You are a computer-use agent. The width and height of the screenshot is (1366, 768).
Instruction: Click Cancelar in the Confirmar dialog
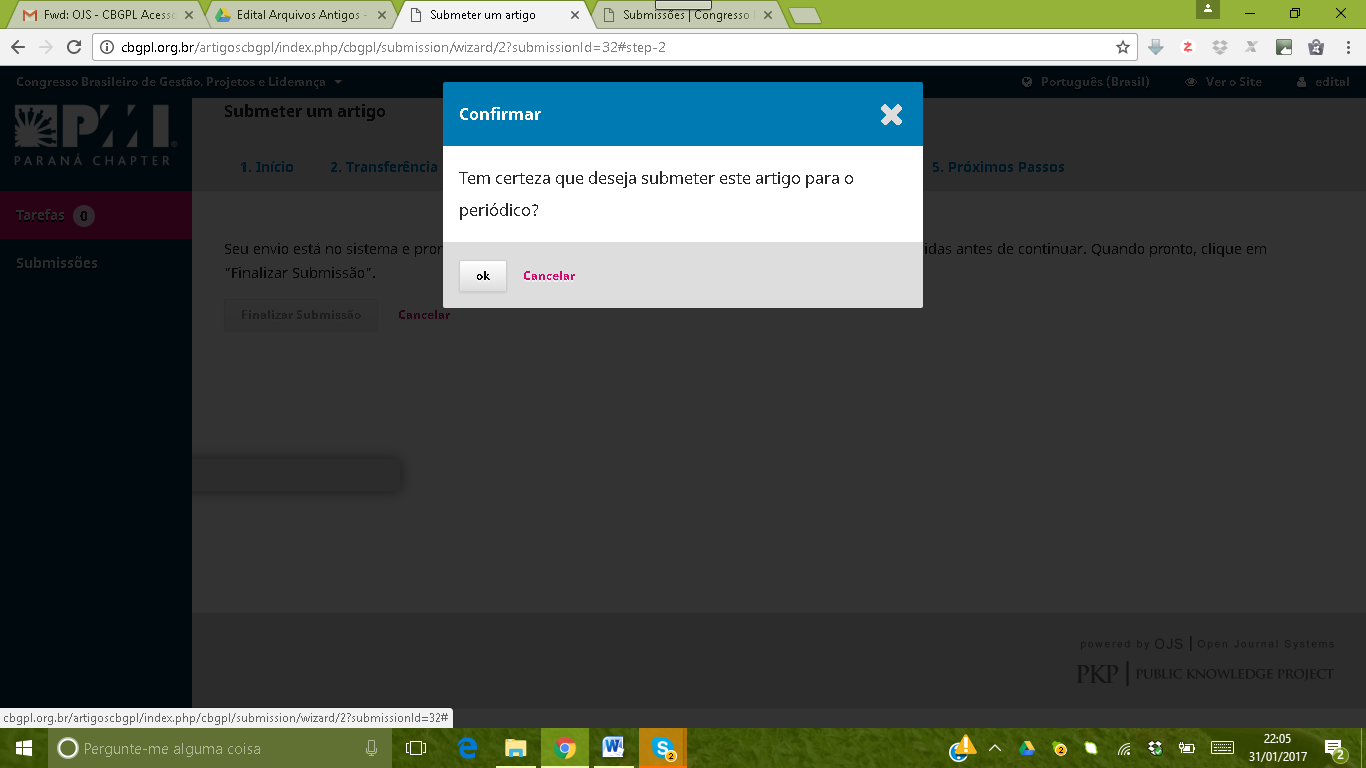click(x=549, y=276)
